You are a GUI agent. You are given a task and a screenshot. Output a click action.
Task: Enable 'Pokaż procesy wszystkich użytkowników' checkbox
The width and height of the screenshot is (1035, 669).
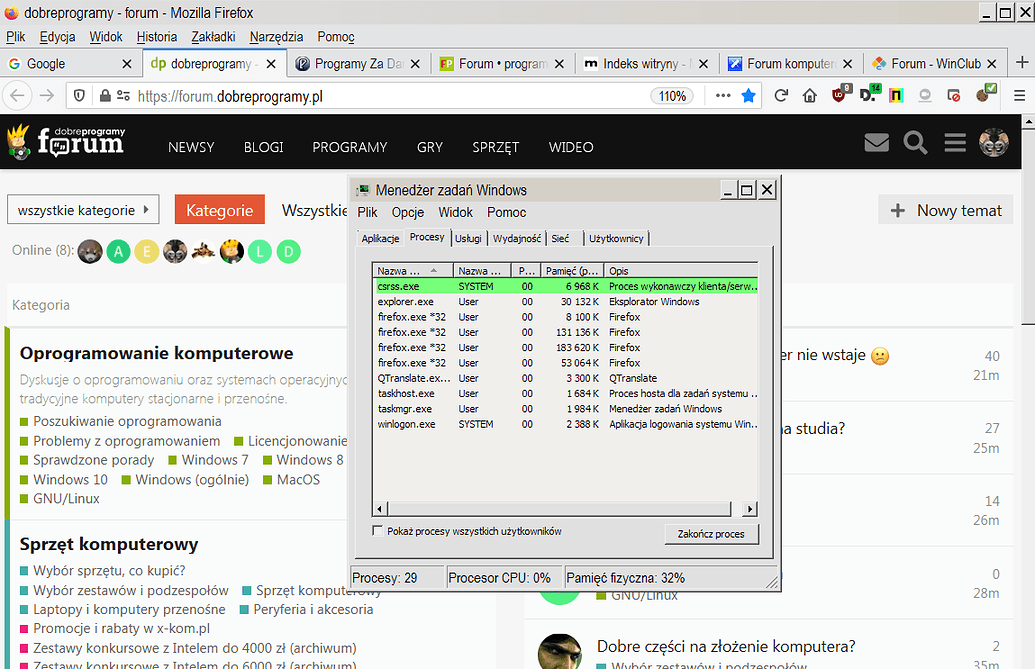[377, 531]
